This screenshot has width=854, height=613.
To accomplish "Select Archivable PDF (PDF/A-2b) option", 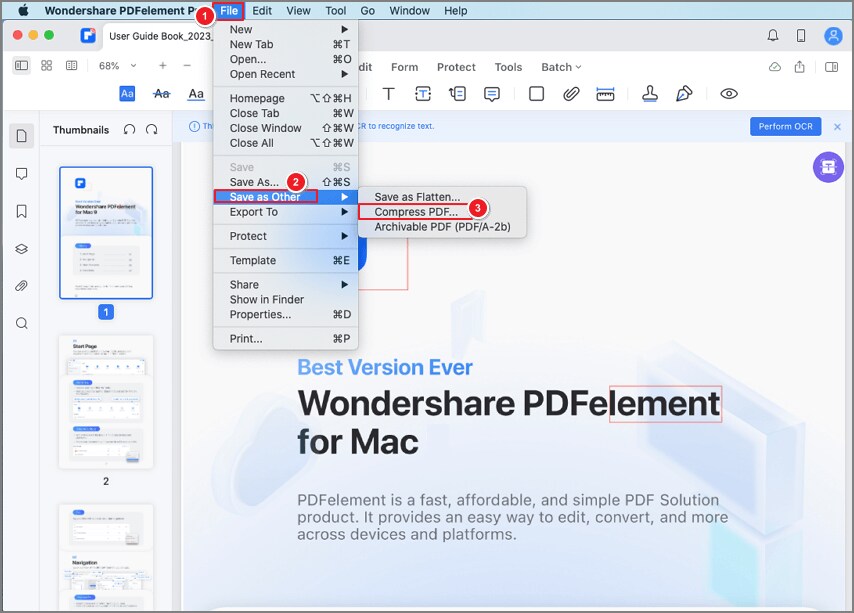I will [x=442, y=226].
